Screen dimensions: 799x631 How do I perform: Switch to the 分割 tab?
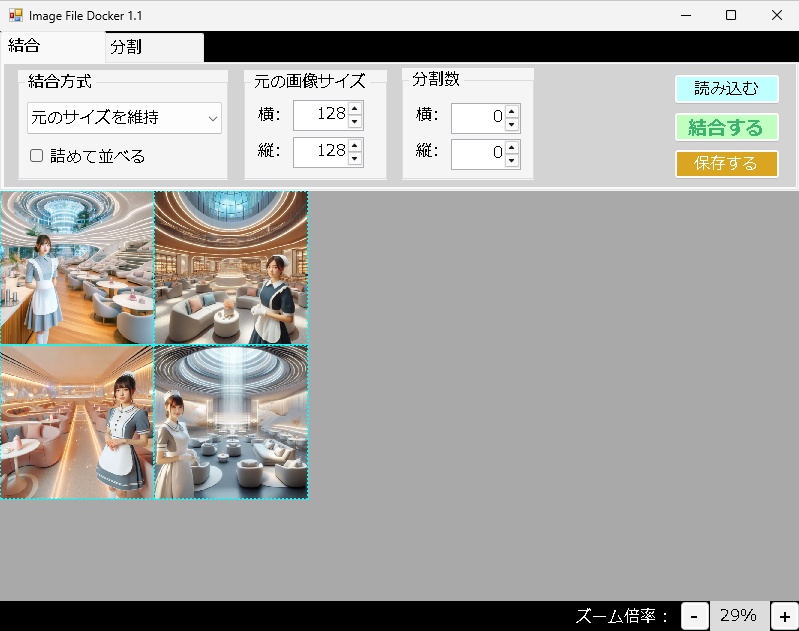pyautogui.click(x=154, y=47)
